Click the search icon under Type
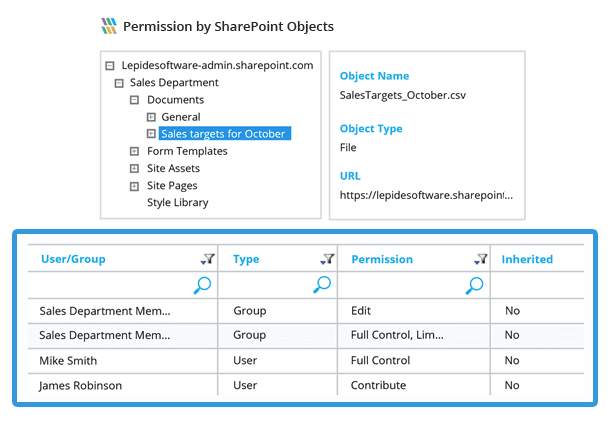Viewport: 612px width, 430px height. click(322, 284)
